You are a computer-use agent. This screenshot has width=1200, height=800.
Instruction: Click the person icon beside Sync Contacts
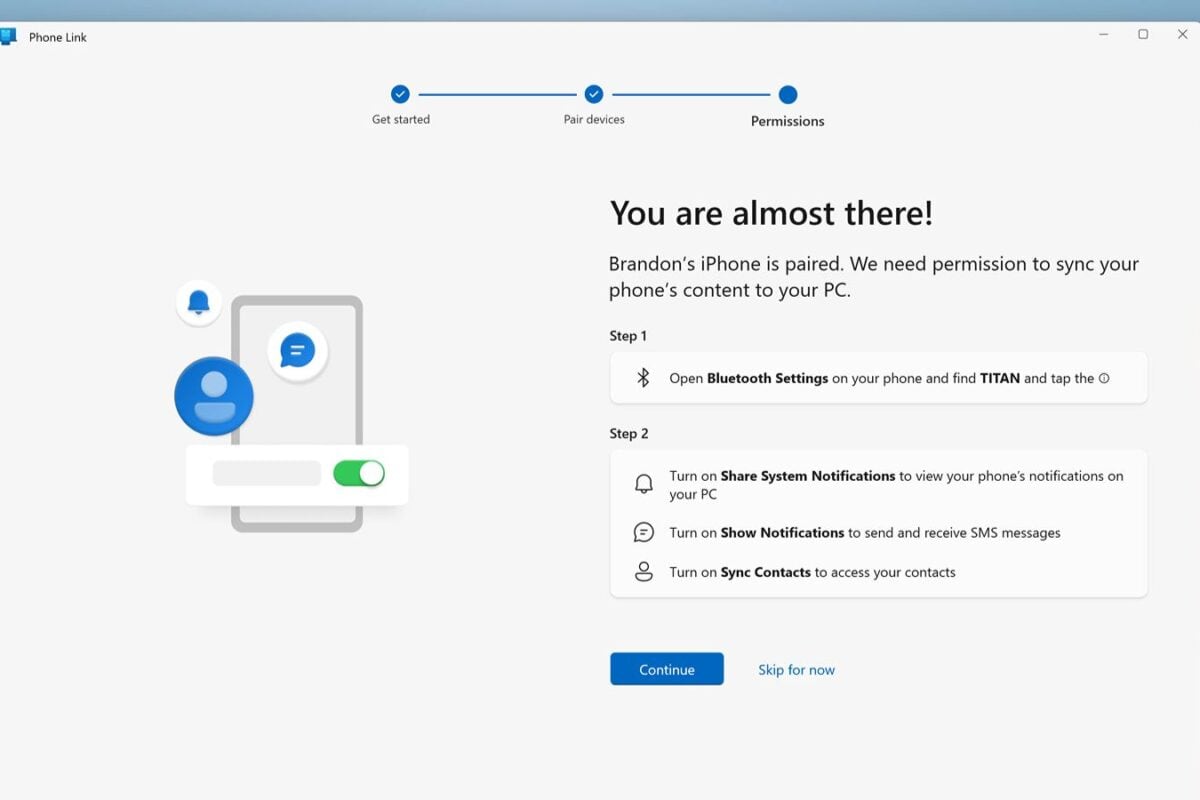pyautogui.click(x=644, y=572)
